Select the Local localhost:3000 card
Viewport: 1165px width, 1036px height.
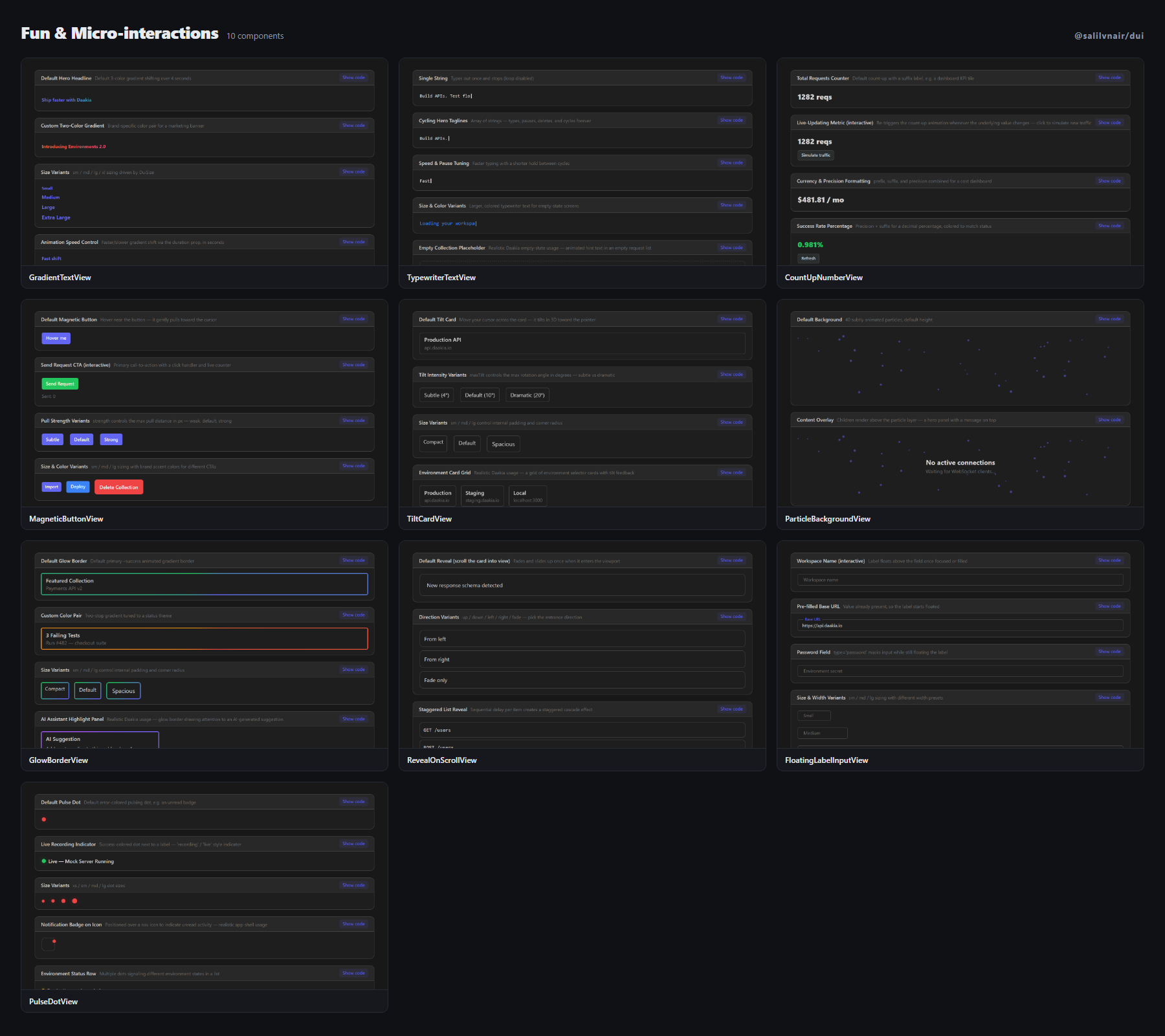[528, 496]
